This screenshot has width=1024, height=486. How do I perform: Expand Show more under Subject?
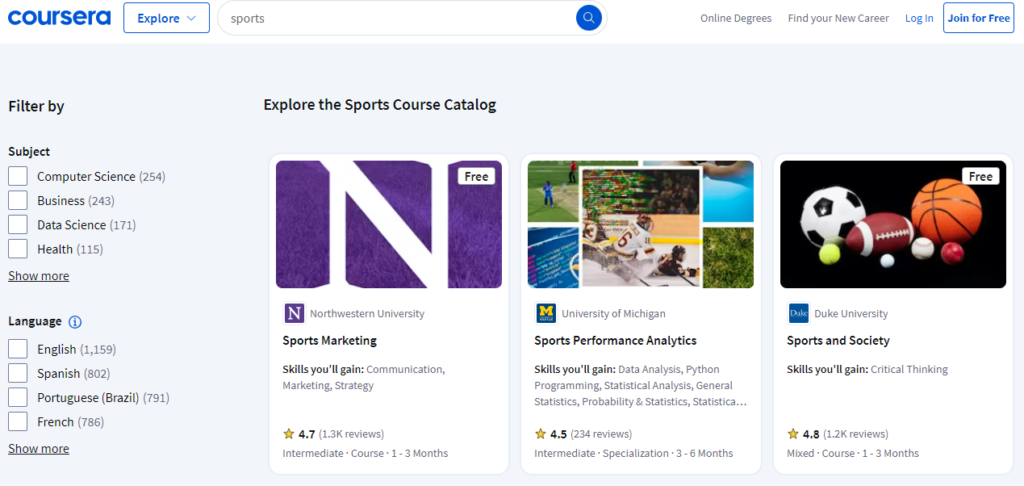[39, 276]
